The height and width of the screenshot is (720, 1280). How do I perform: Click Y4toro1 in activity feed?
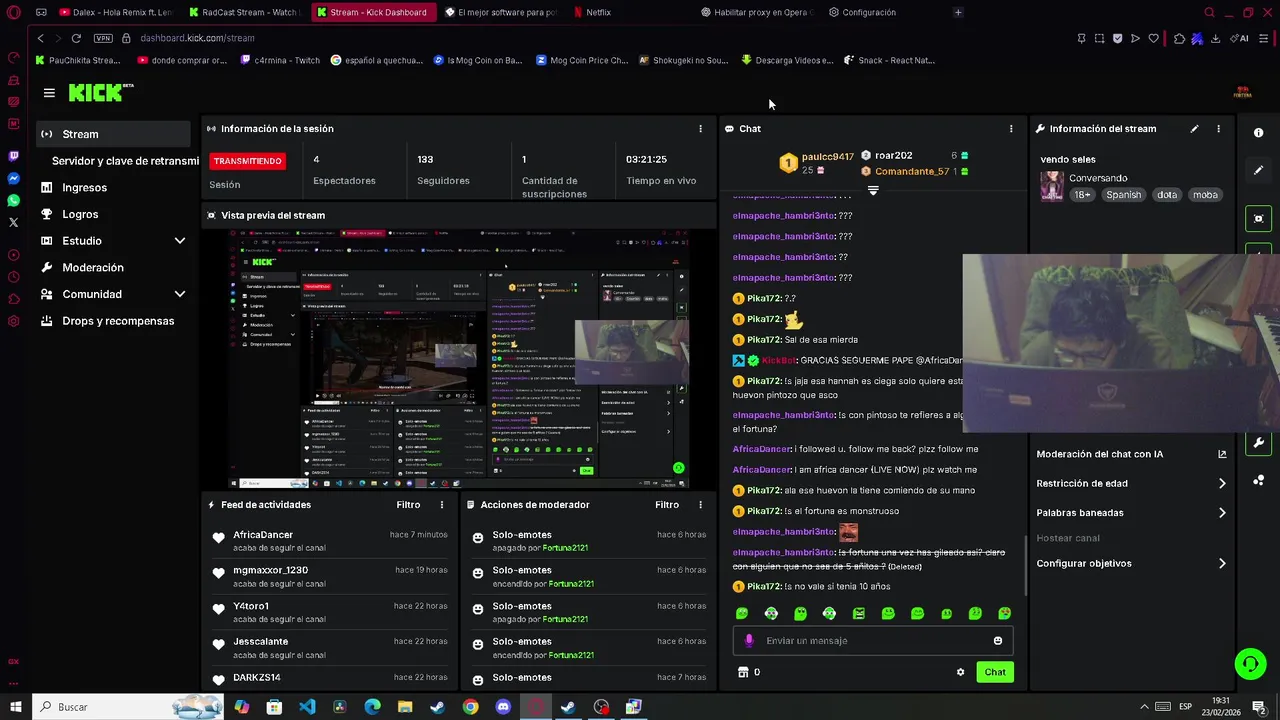coord(251,606)
